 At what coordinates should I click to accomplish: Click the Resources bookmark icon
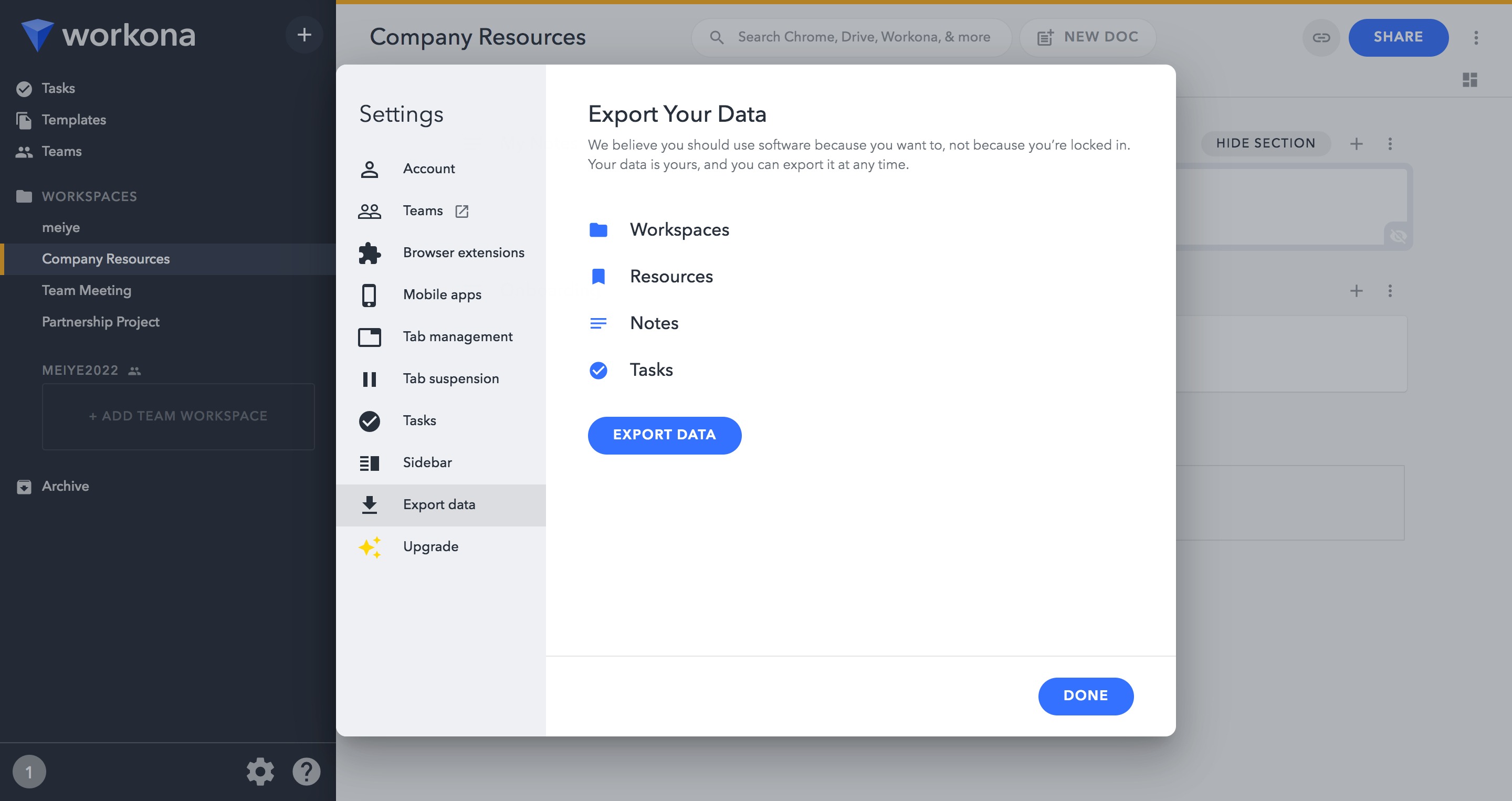[598, 277]
